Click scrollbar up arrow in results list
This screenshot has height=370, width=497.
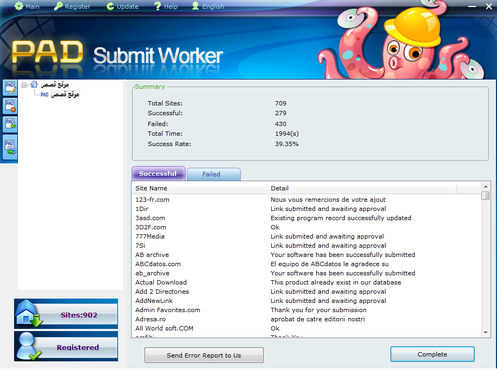coord(485,187)
